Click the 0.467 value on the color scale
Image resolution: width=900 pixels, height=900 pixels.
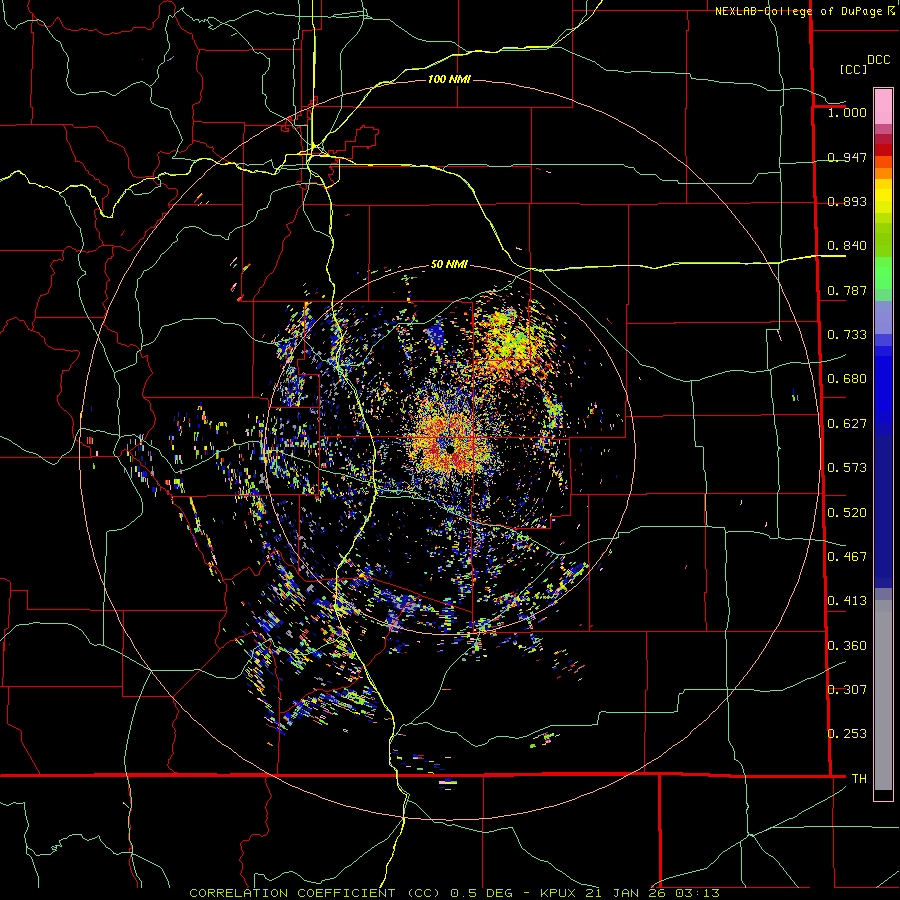click(x=847, y=557)
